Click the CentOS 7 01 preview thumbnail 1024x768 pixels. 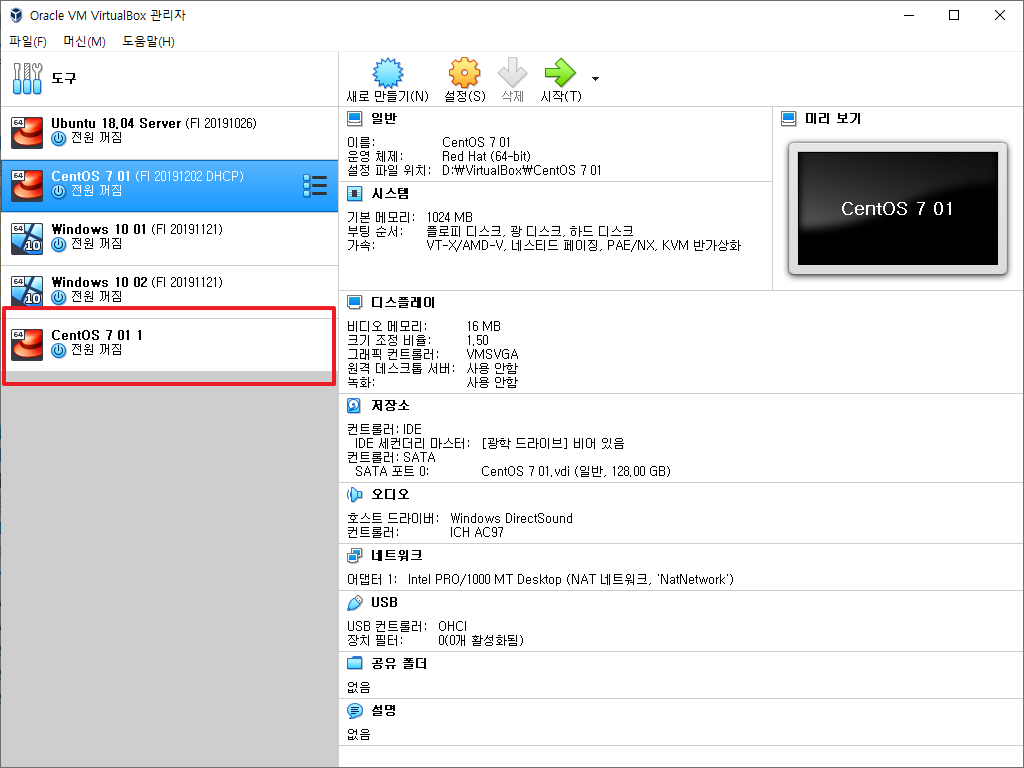pyautogui.click(x=897, y=208)
